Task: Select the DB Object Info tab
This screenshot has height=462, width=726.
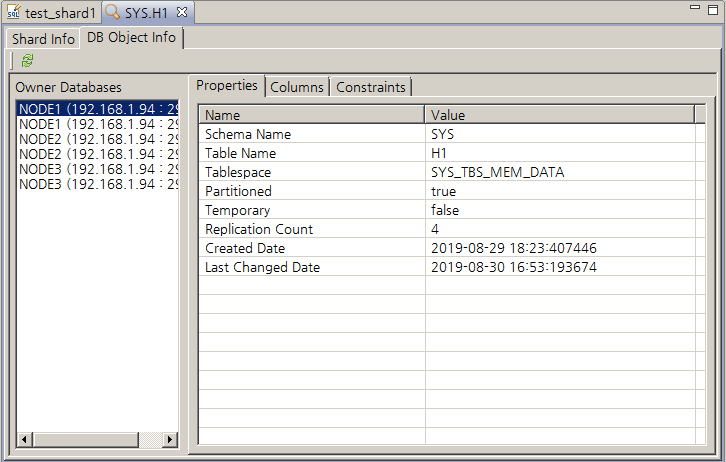Action: (131, 38)
